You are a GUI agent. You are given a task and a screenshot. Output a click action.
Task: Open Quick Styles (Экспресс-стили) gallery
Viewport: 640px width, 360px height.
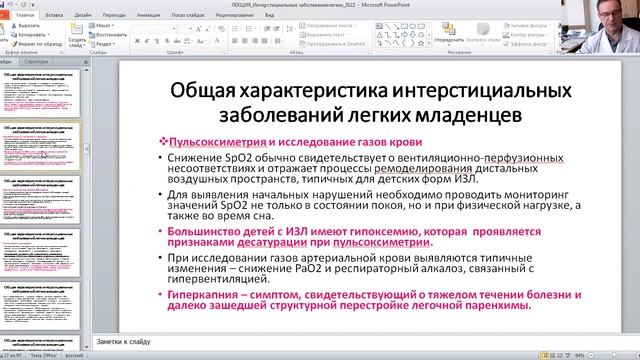coord(483,33)
